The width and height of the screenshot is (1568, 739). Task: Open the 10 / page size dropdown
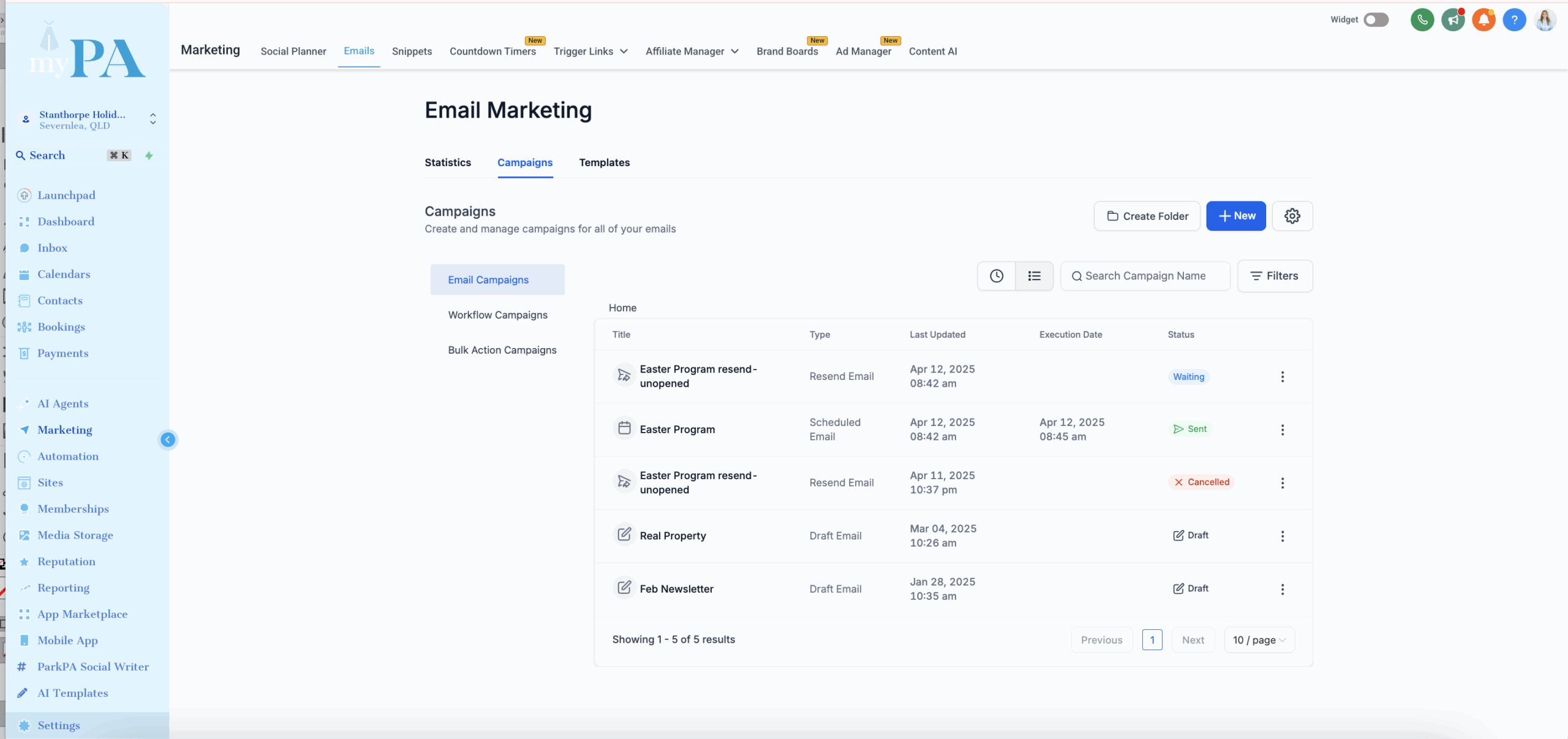tap(1259, 640)
